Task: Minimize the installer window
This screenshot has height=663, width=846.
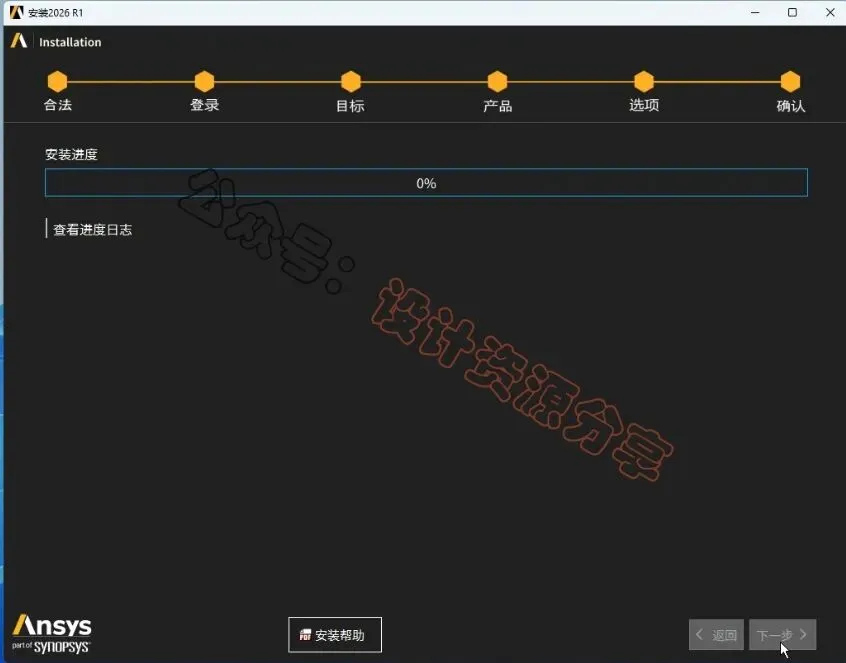Action: 755,12
